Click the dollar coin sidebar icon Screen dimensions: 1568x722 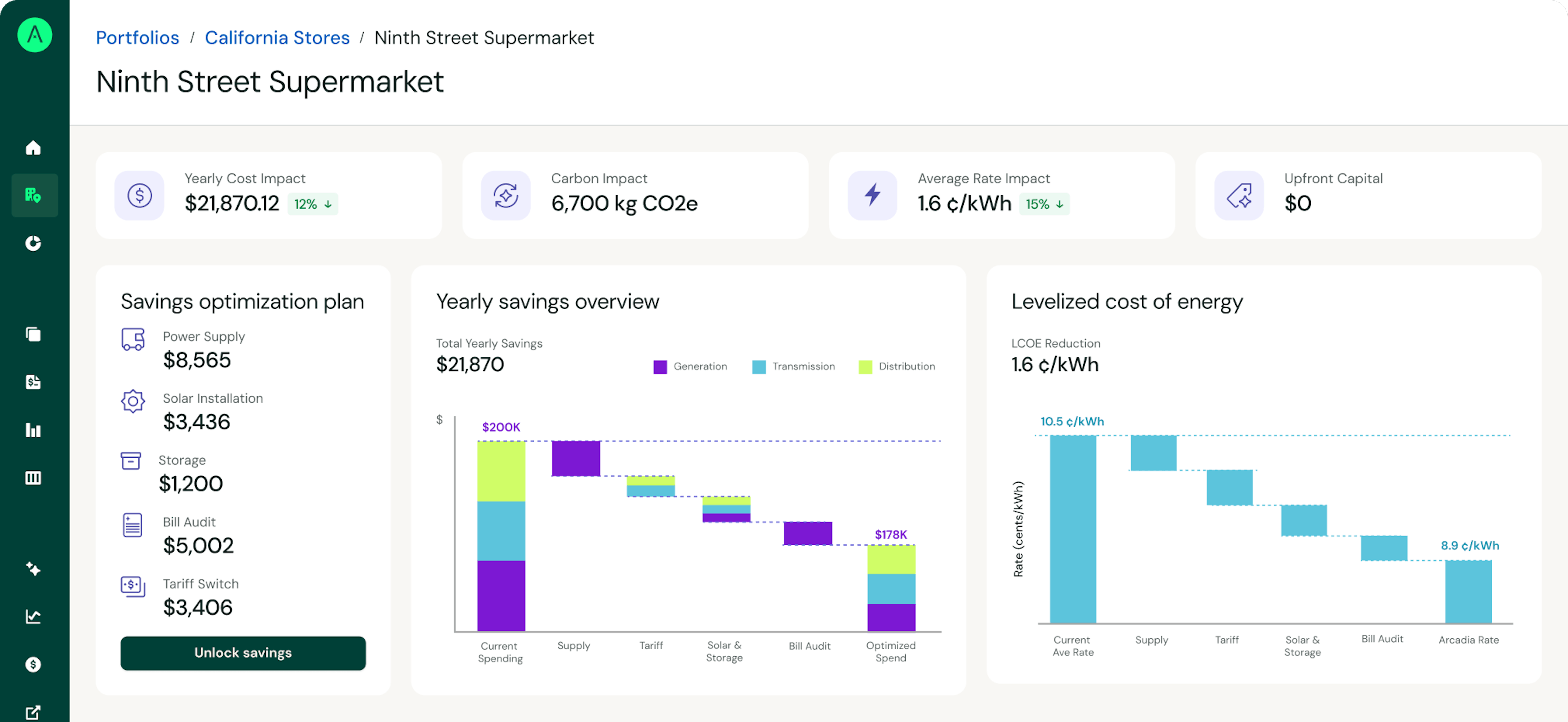pyautogui.click(x=33, y=664)
